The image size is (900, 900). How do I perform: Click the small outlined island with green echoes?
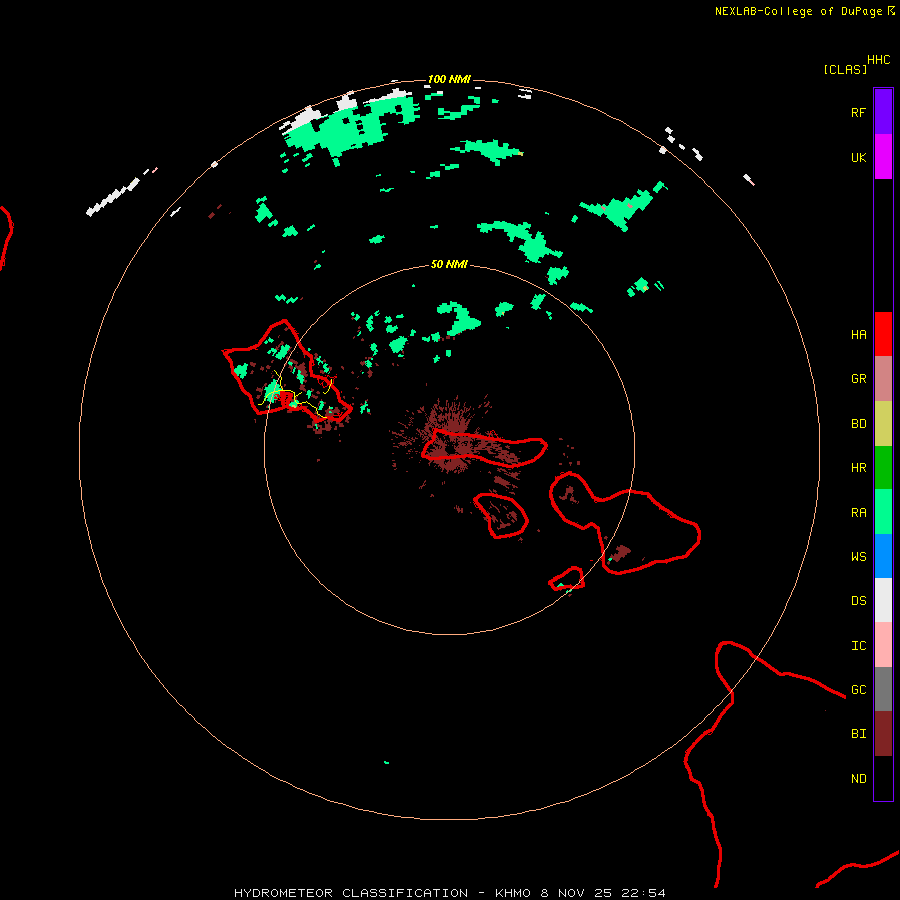[567, 579]
